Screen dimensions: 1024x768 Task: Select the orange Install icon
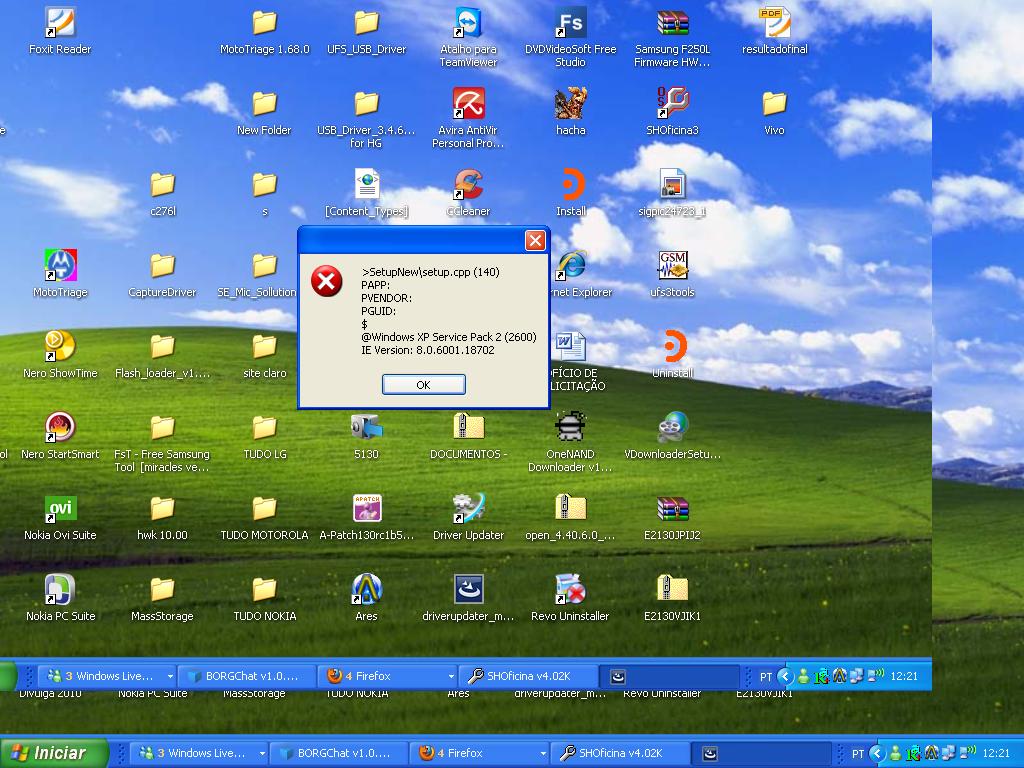[572, 184]
